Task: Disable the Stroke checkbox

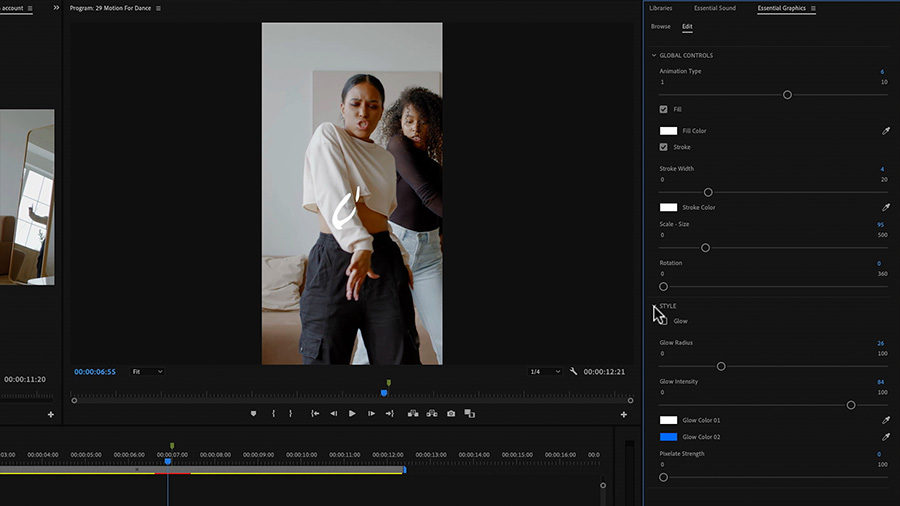Action: pos(664,147)
